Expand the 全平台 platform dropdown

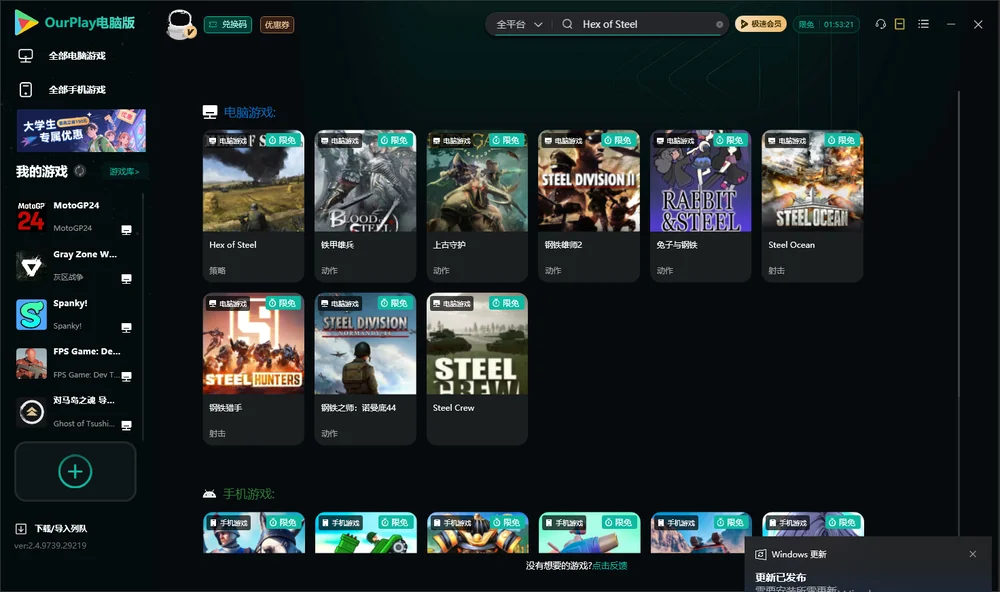coord(519,24)
